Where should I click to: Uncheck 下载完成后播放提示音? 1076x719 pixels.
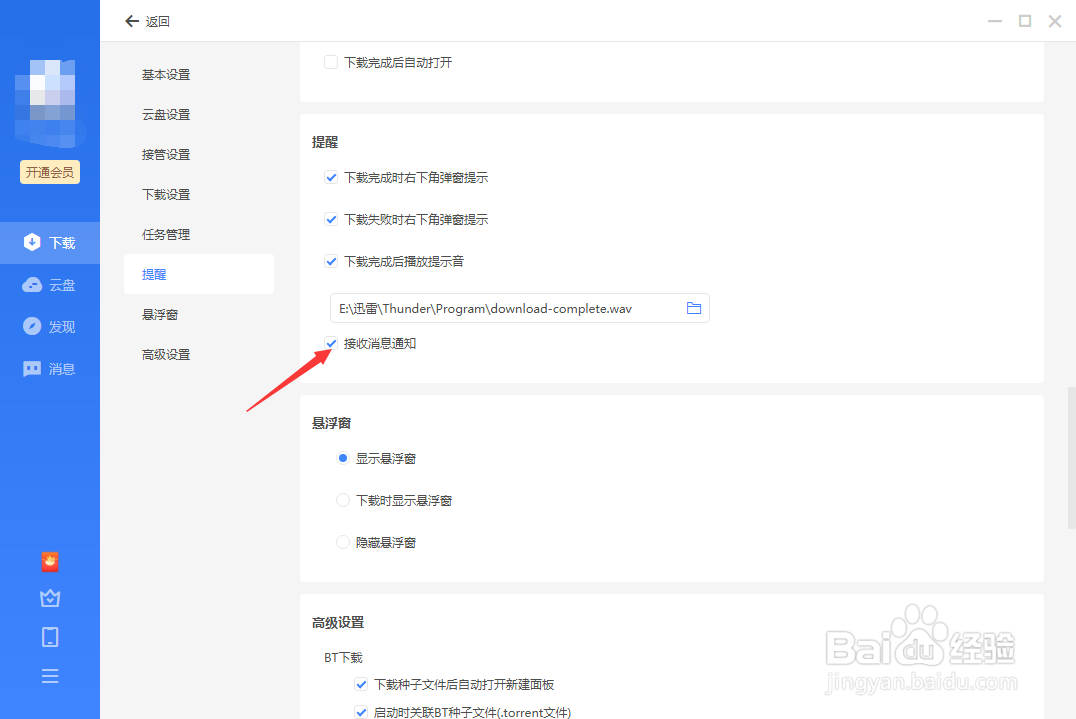pyautogui.click(x=331, y=261)
